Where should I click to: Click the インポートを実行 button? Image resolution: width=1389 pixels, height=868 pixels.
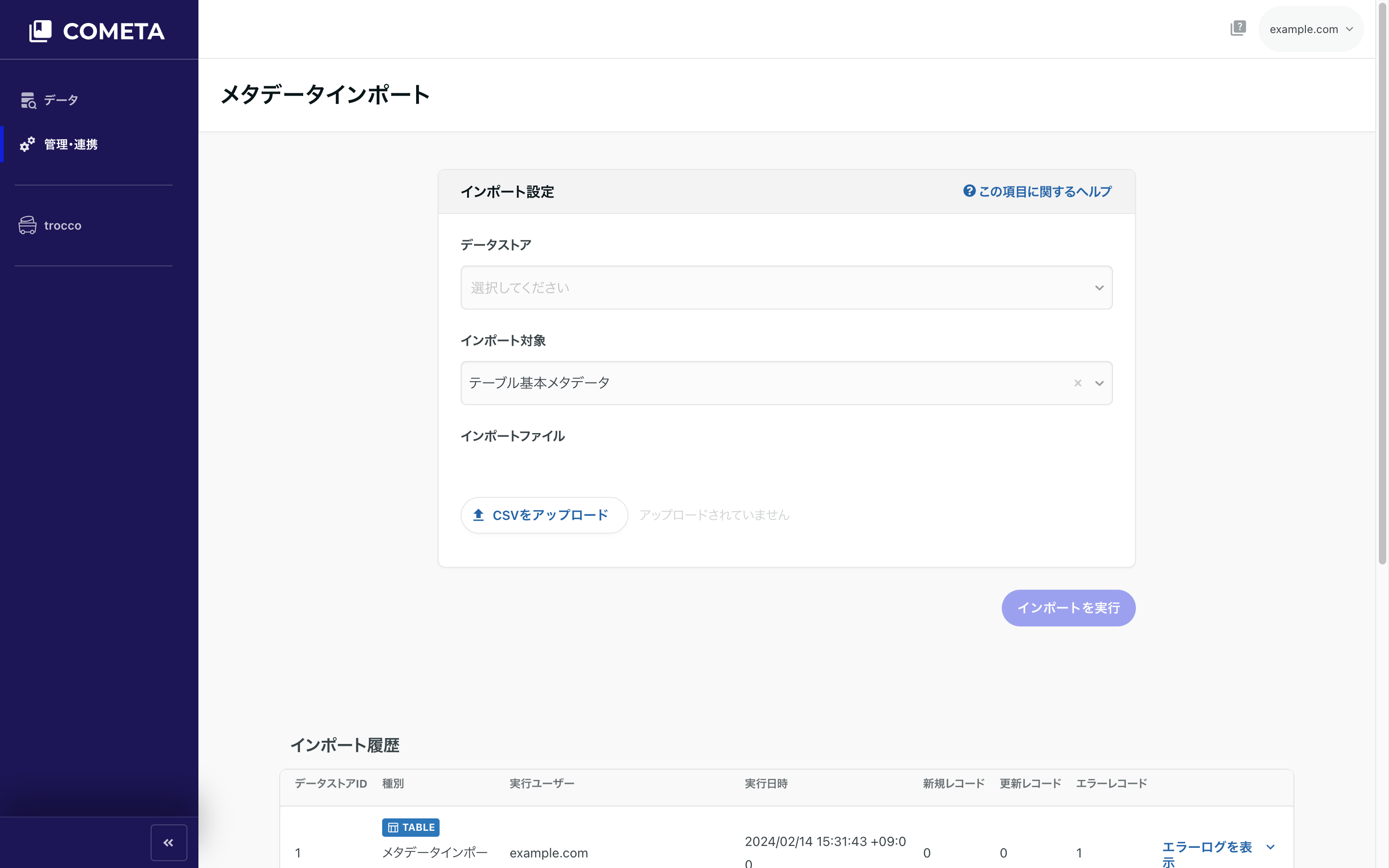[x=1068, y=608]
